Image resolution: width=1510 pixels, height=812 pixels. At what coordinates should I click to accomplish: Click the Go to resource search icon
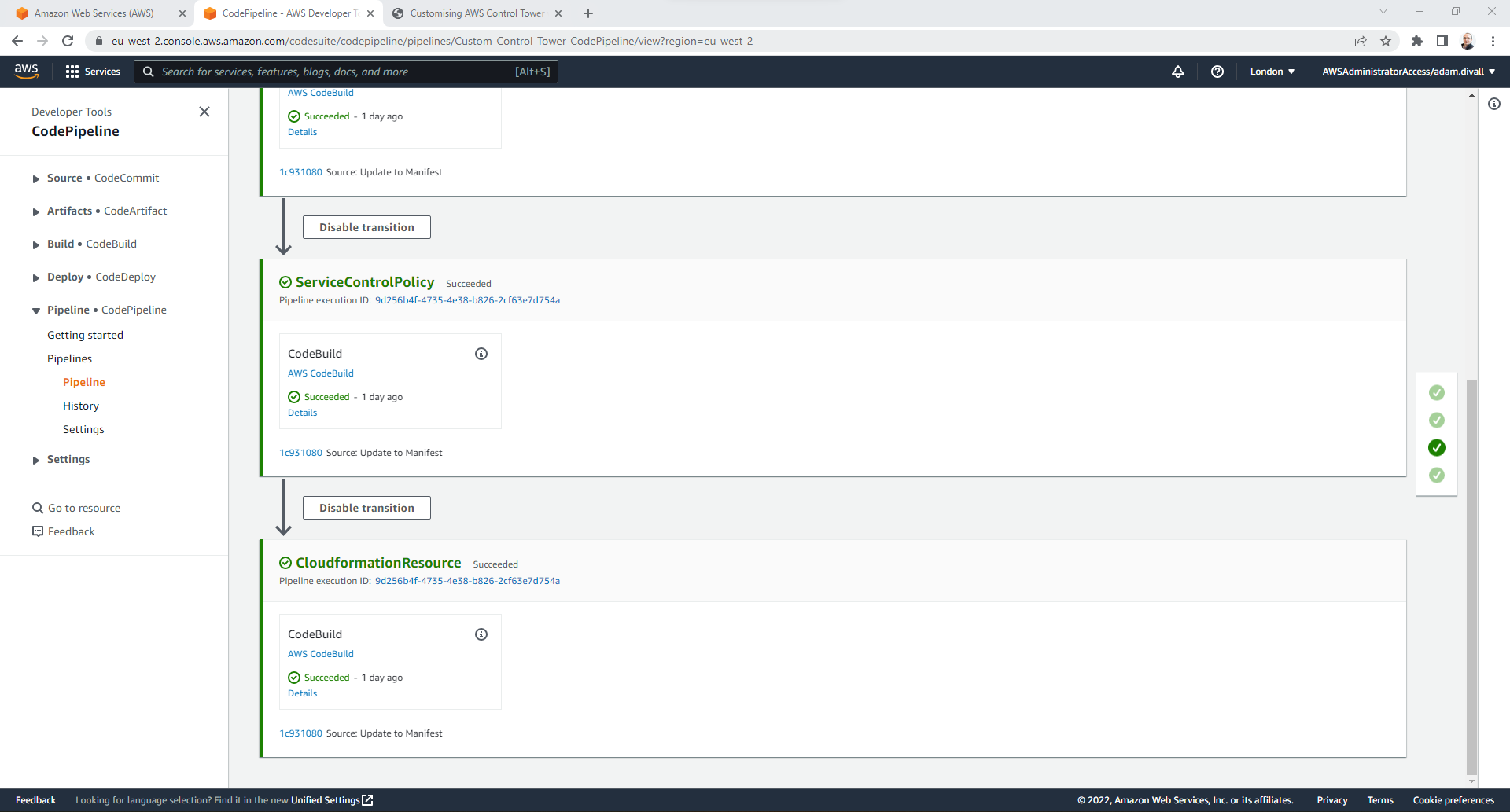tap(38, 508)
